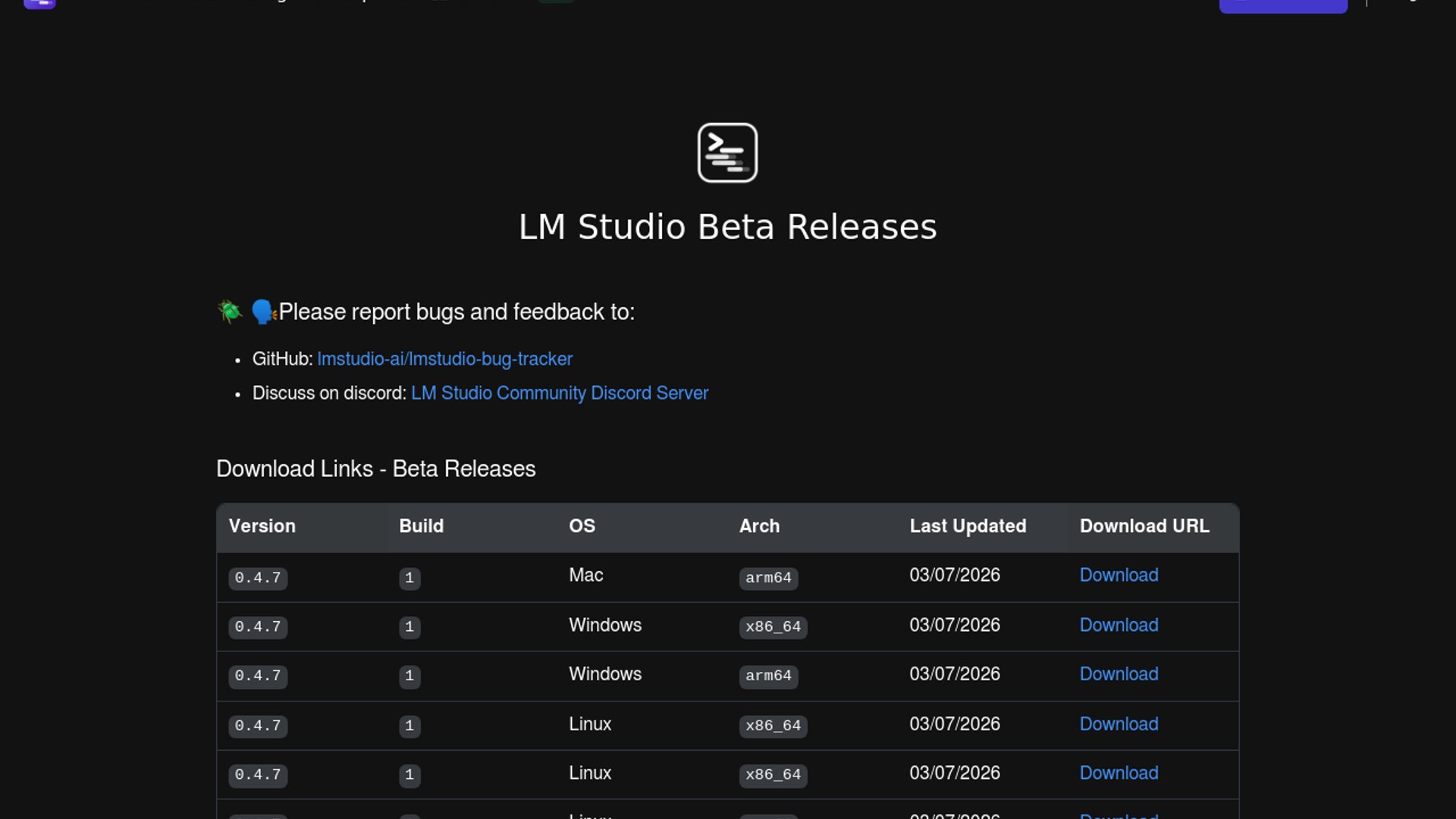This screenshot has height=819, width=1456.
Task: Click the purple LM Studio logo in top-left corner
Action: [39, 4]
